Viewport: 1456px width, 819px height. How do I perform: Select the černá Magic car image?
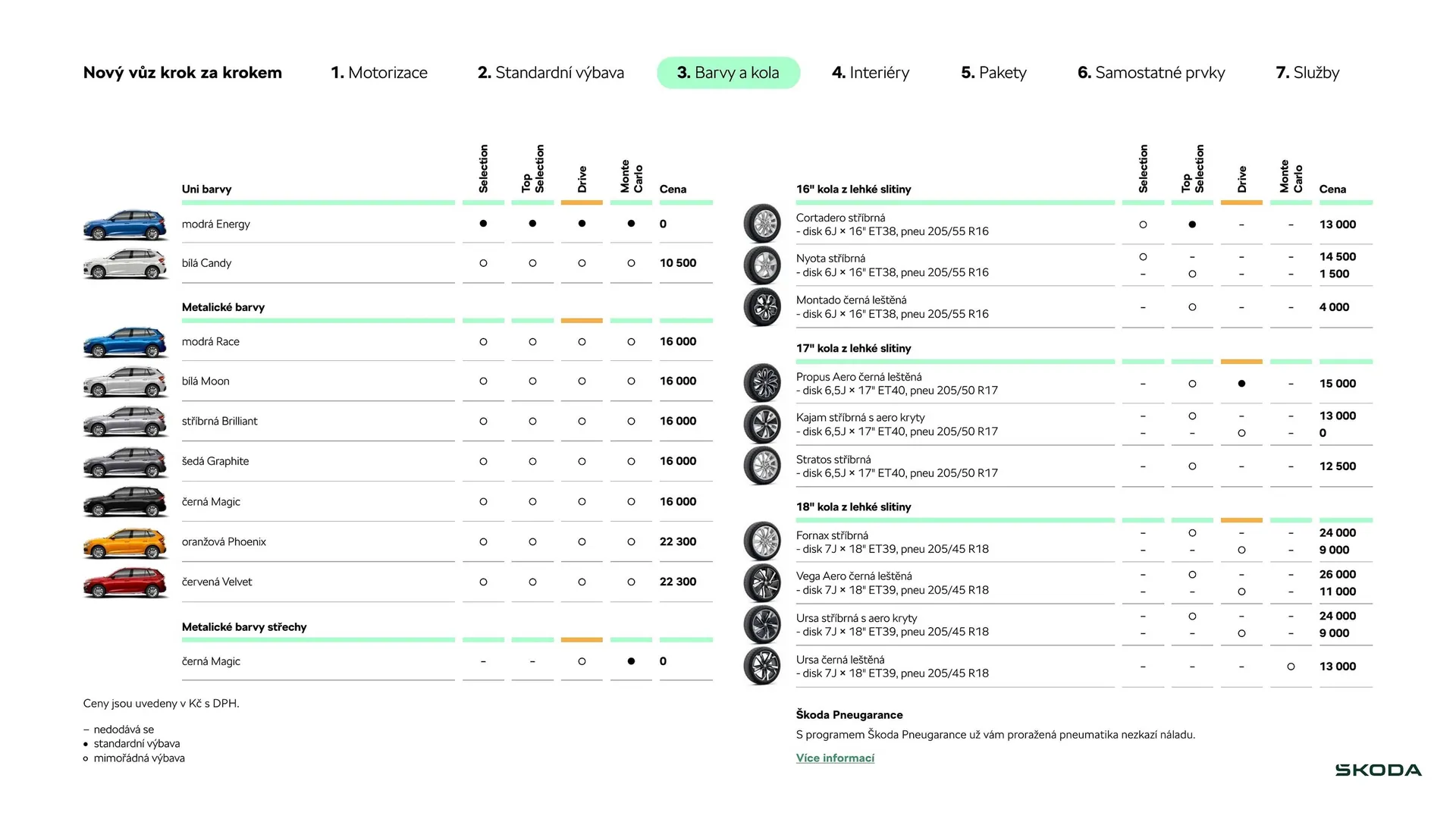(125, 502)
